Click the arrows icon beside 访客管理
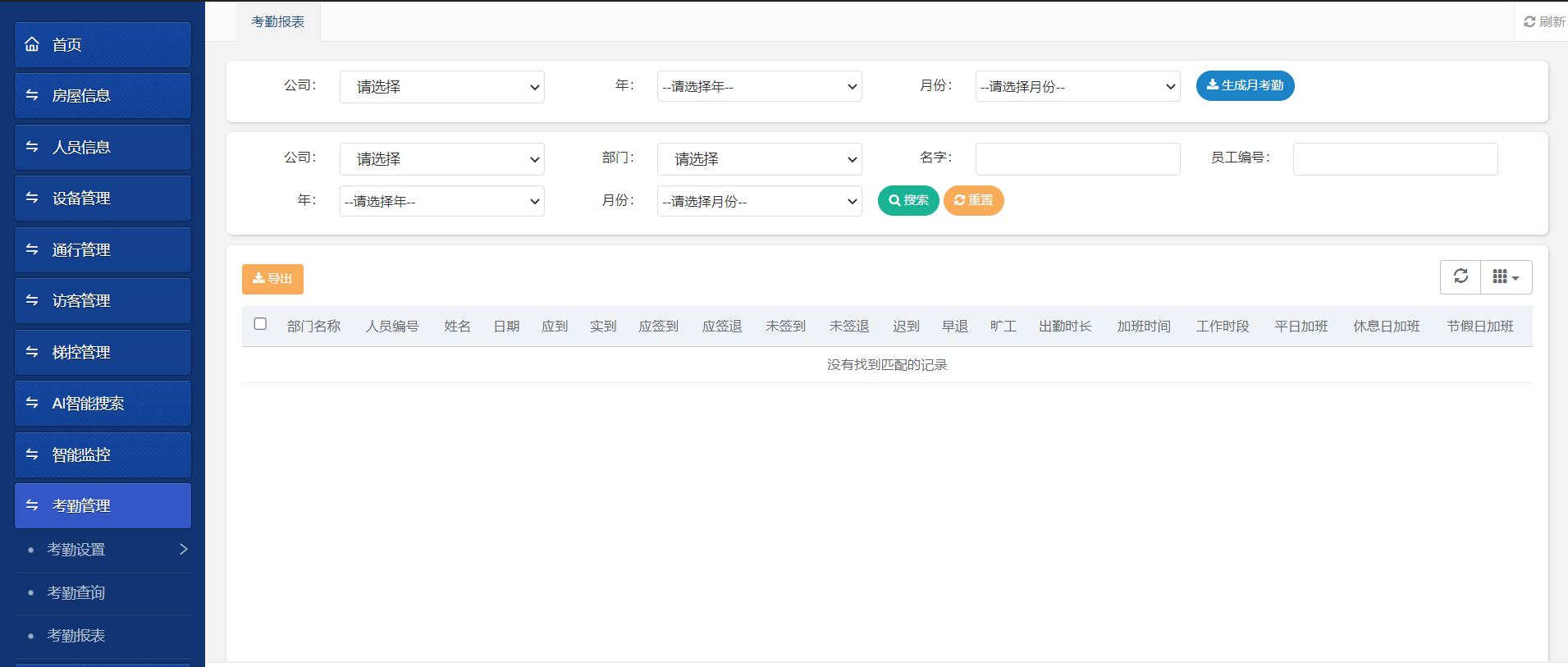Image resolution: width=1568 pixels, height=667 pixels. 32,300
